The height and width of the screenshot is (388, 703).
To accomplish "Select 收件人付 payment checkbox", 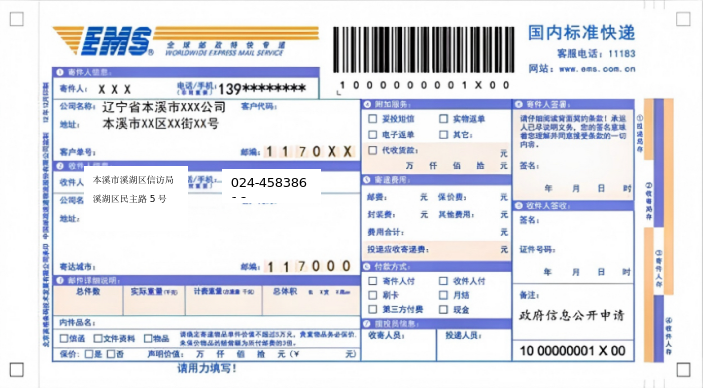I will 443,281.
